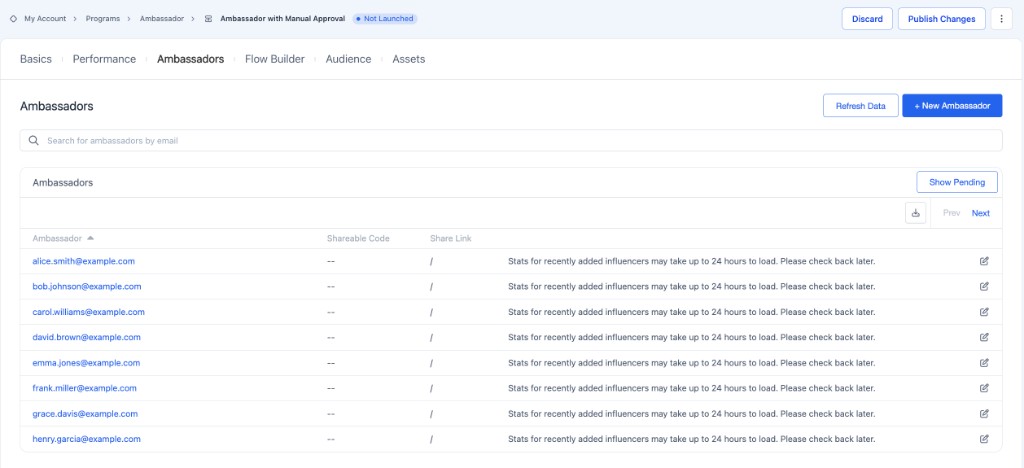
Task: Click the Shareable Code column header
Action: tap(358, 239)
